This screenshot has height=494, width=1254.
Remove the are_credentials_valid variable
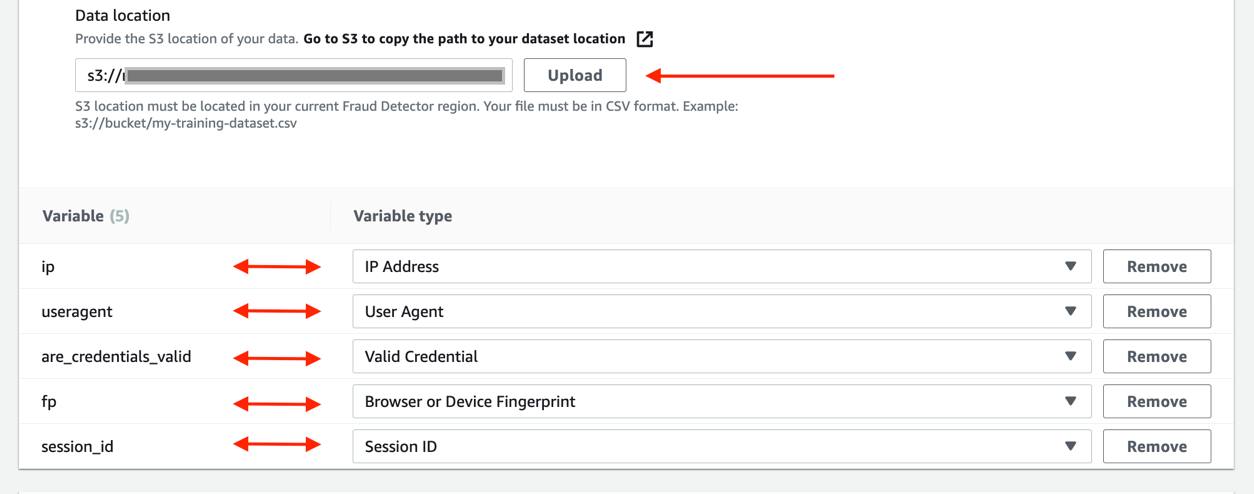pos(1156,357)
